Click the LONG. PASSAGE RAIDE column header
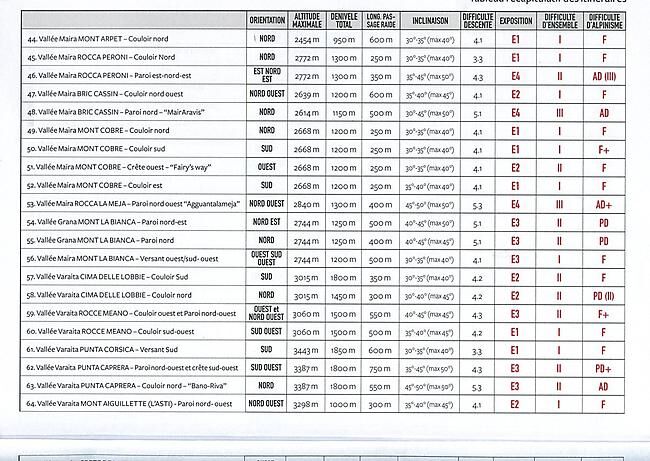Screen dimensions: 650x461 pyautogui.click(x=381, y=20)
